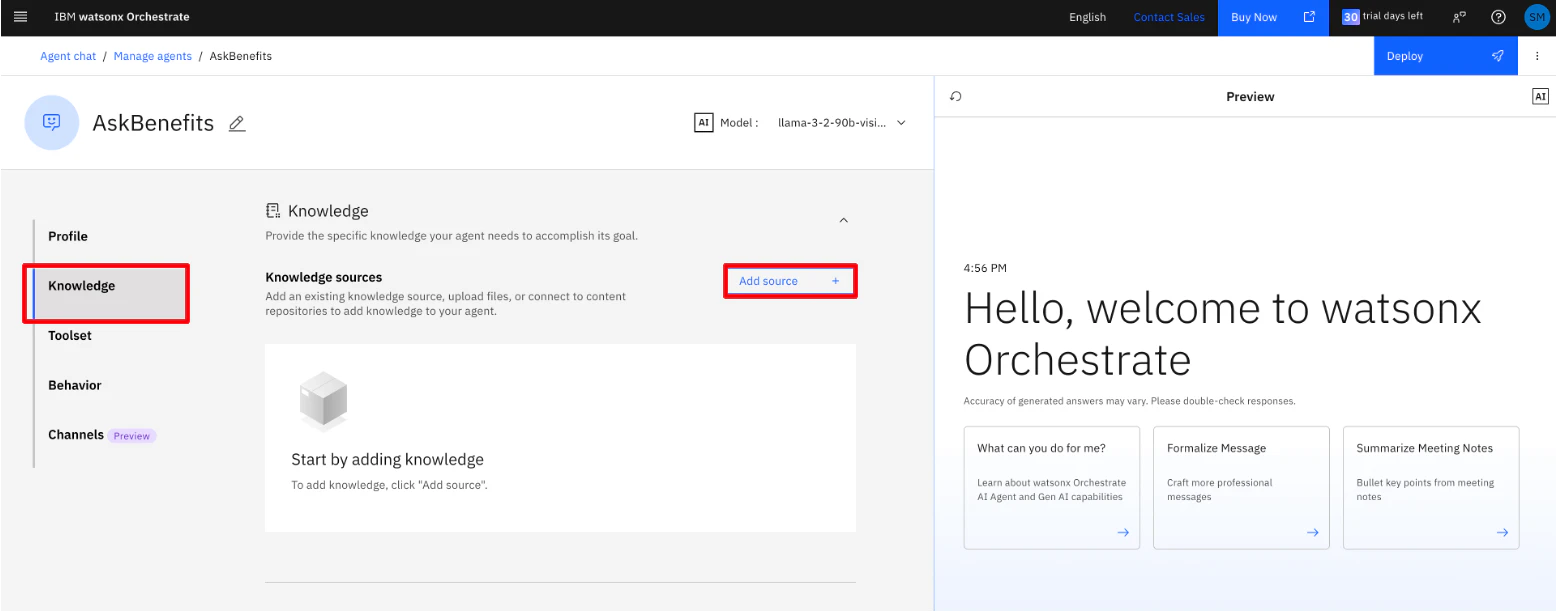
Task: Open the hamburger navigation menu
Action: click(x=20, y=17)
